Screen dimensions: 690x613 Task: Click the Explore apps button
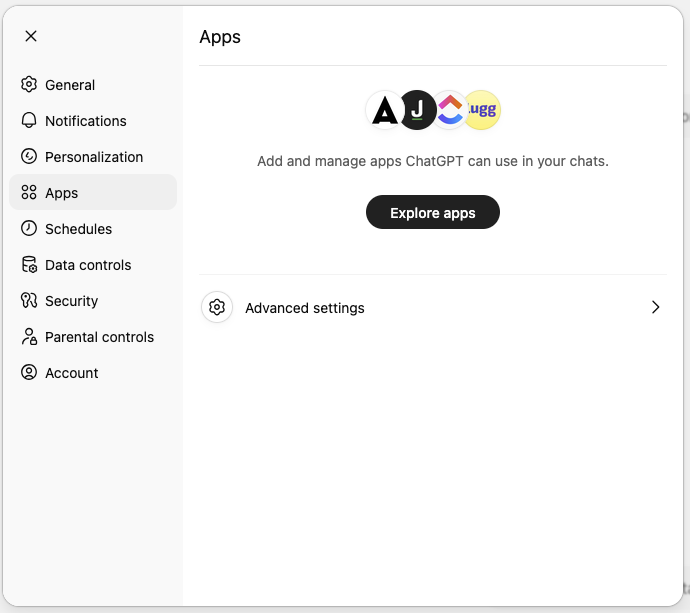433,212
